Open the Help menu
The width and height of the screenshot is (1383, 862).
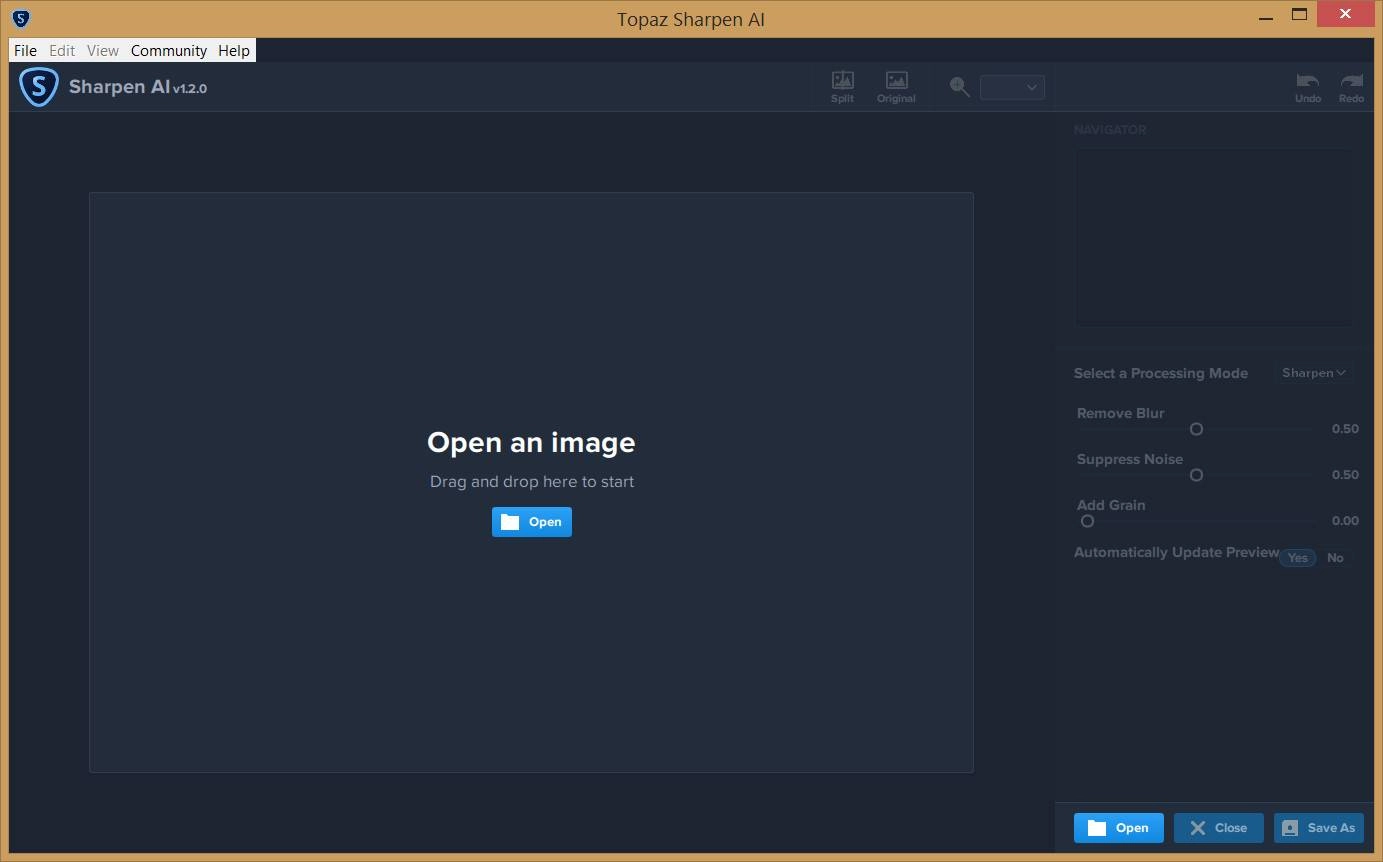pyautogui.click(x=234, y=50)
